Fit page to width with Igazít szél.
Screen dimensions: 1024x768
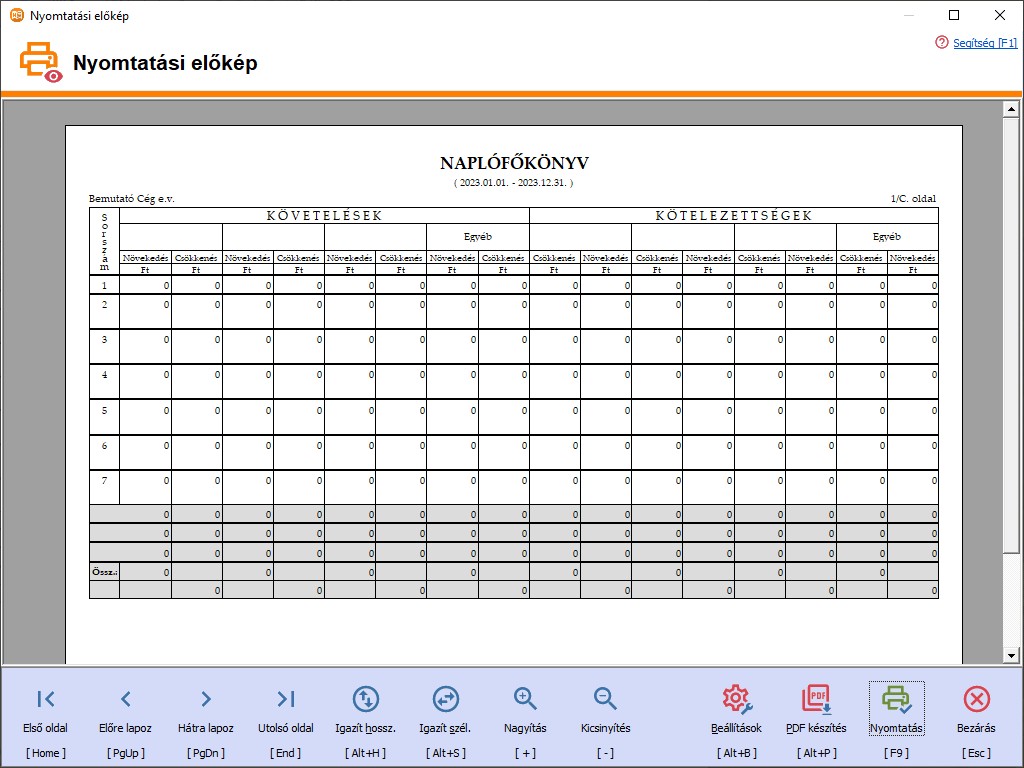click(445, 699)
